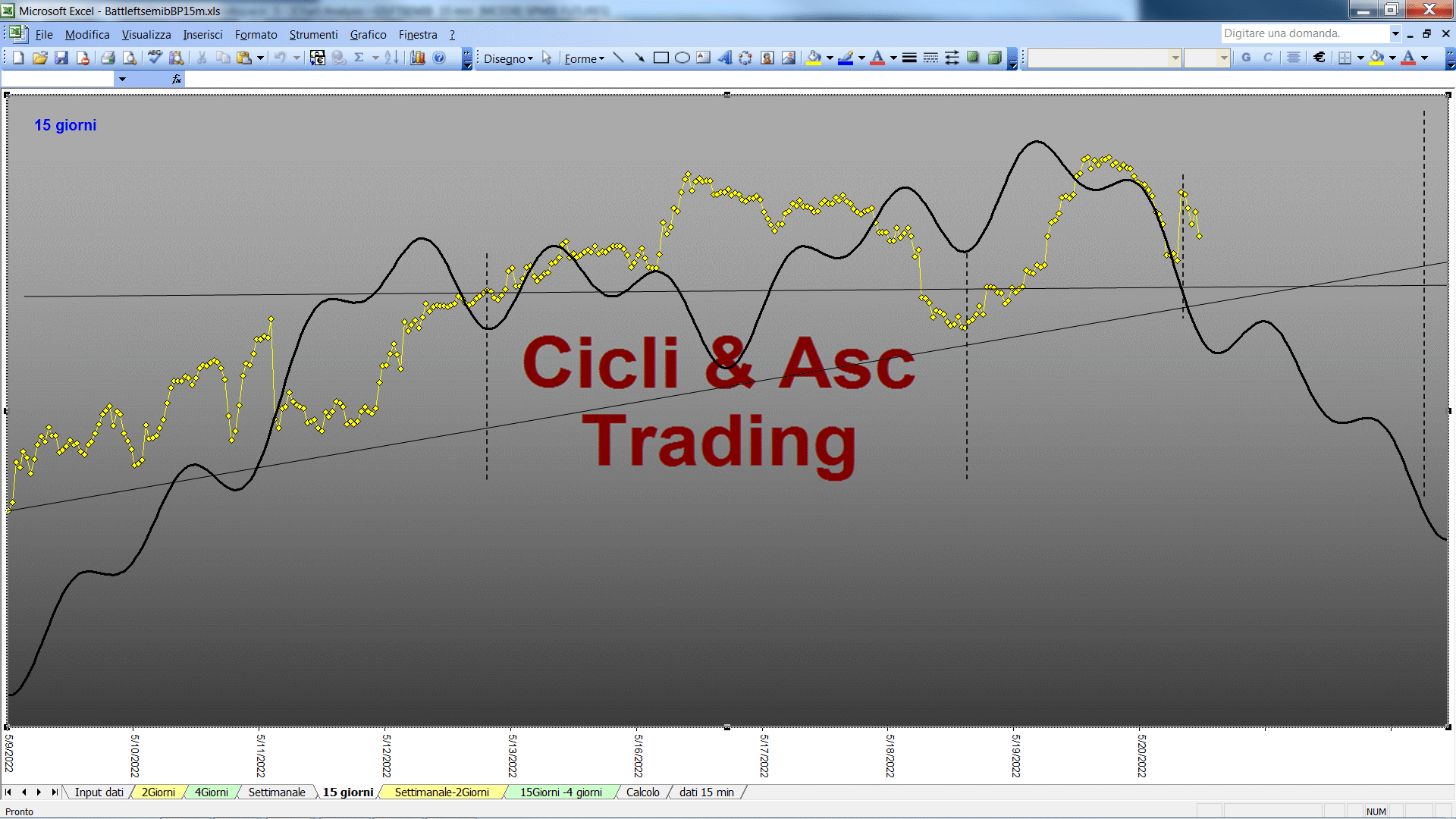
Task: Open the font size combo box
Action: [1207, 58]
